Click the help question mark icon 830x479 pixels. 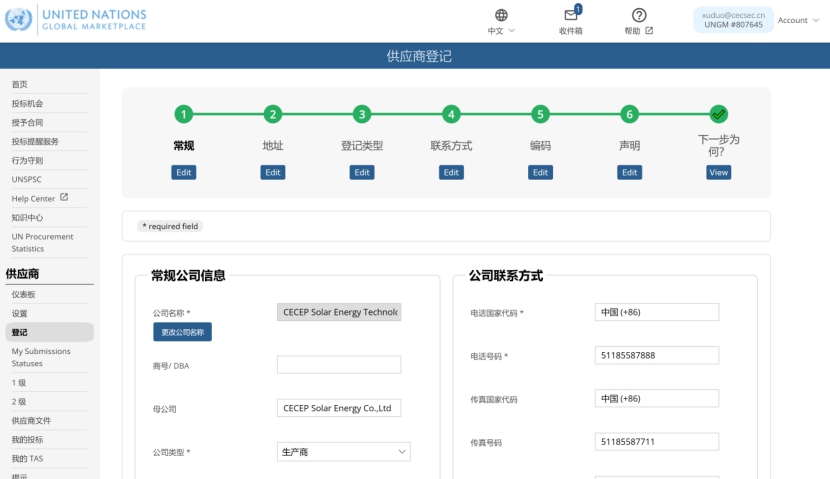tap(639, 15)
